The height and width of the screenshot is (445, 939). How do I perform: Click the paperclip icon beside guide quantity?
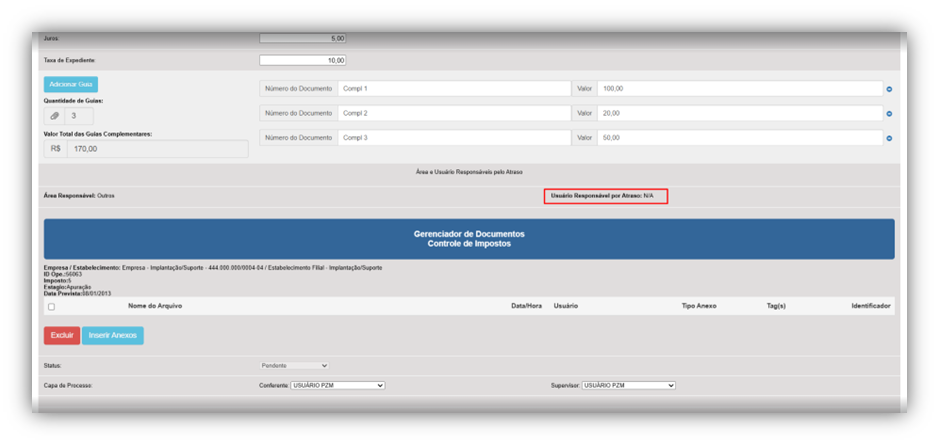pos(55,116)
